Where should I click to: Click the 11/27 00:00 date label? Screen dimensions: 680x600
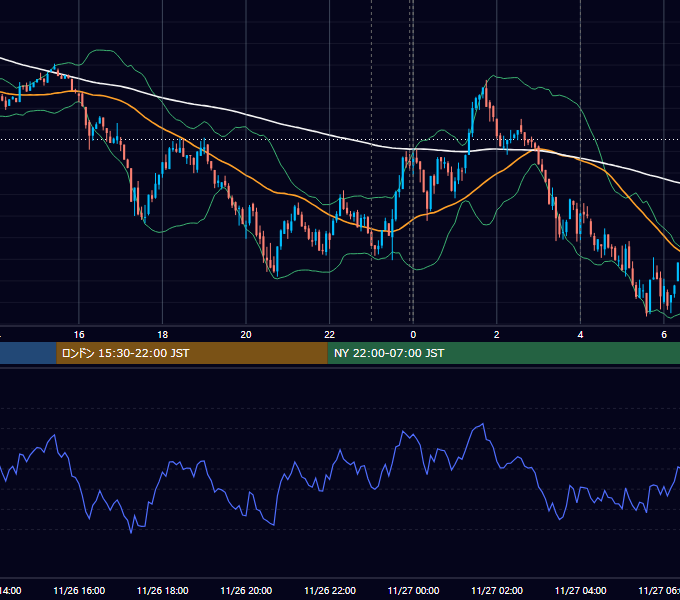413,590
